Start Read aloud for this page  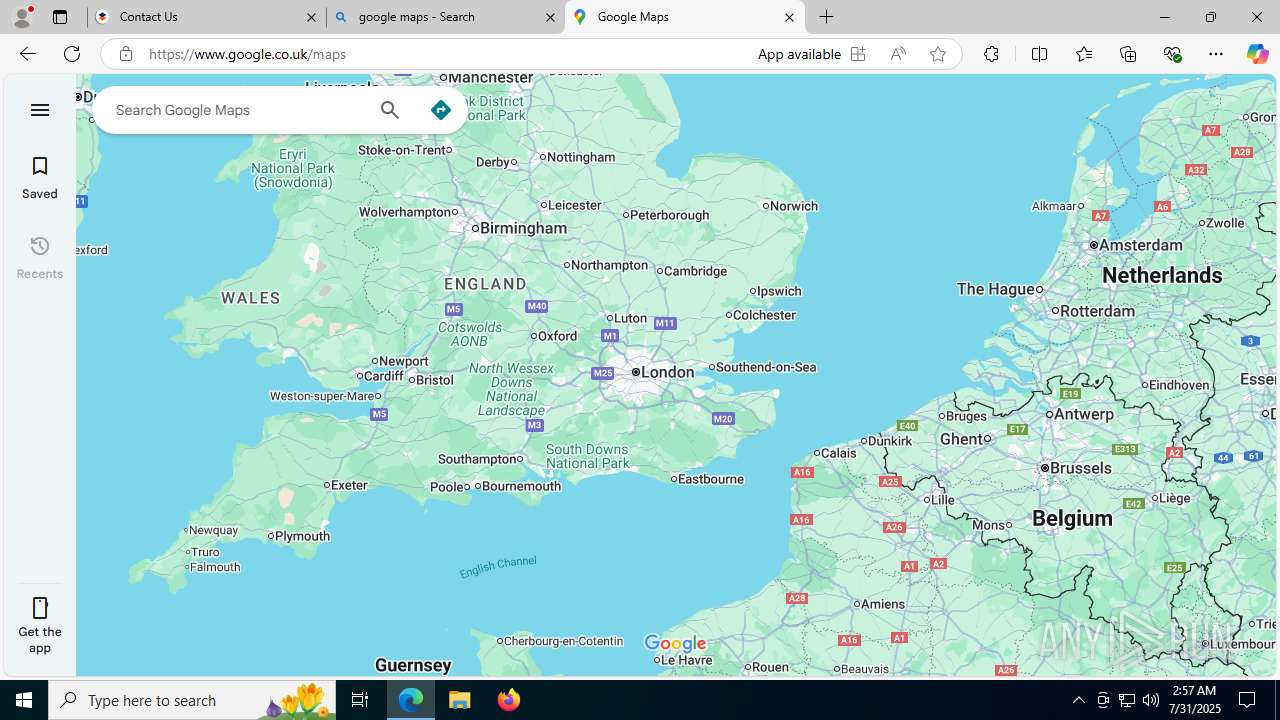click(898, 54)
